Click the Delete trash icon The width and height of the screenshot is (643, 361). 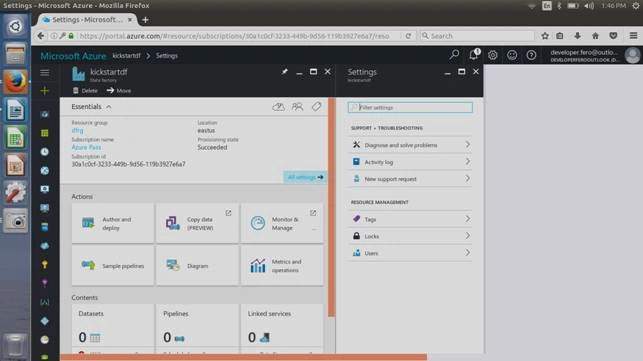(x=75, y=90)
